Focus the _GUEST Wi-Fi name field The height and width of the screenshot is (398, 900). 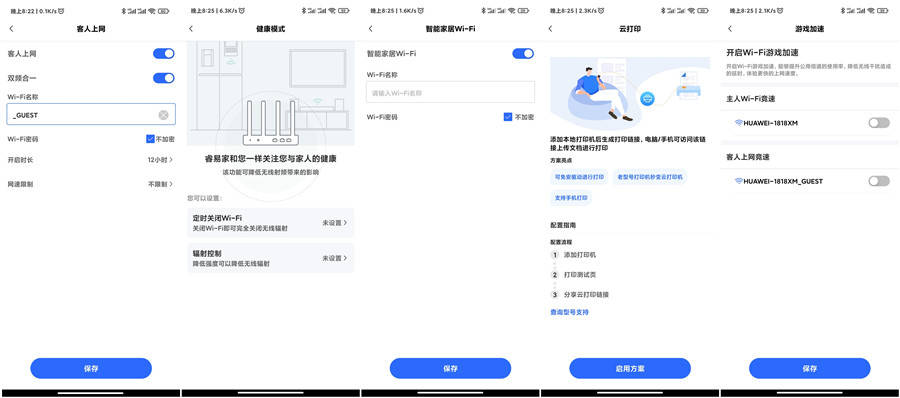[x=91, y=115]
